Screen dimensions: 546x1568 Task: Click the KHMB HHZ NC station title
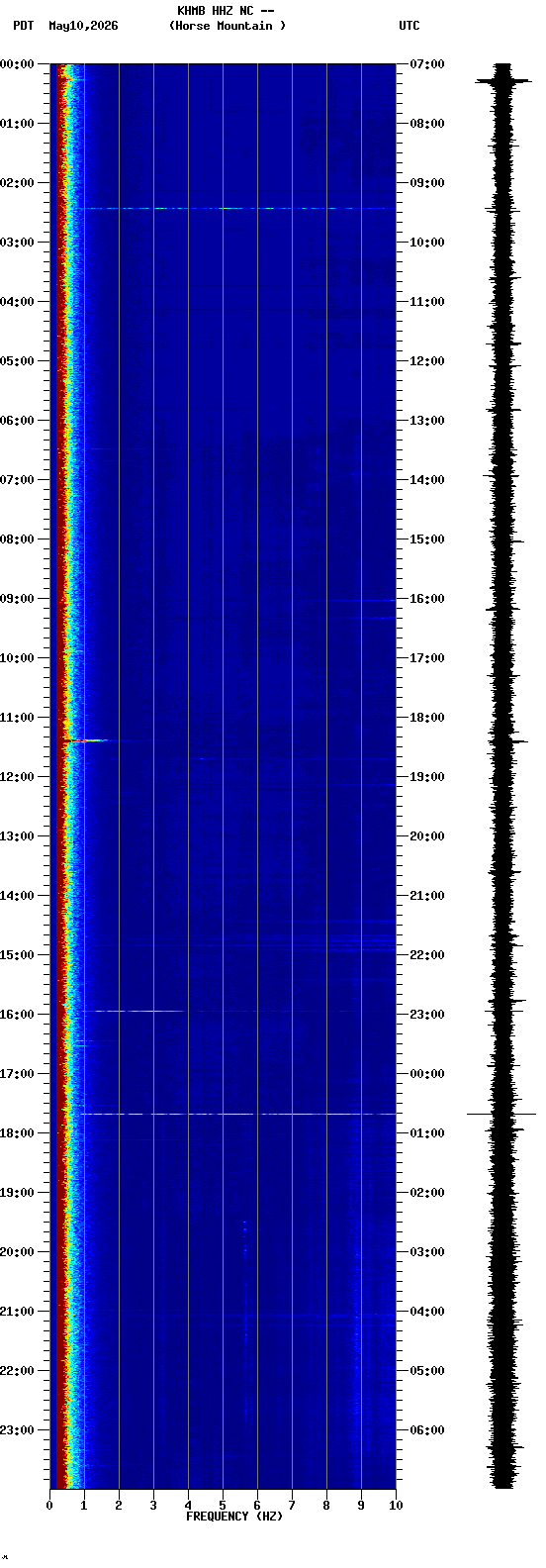point(226,11)
